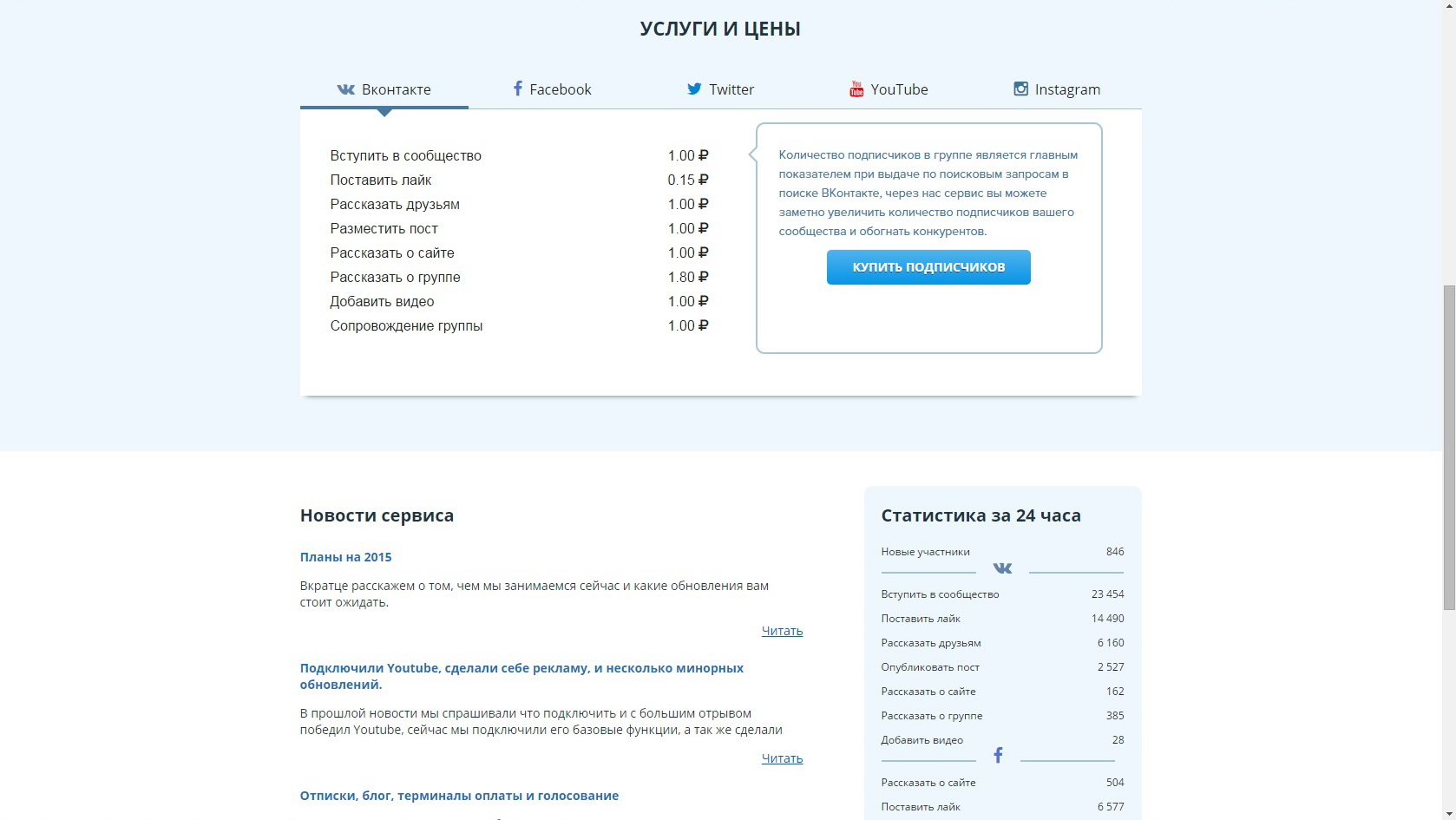The width and height of the screenshot is (1456, 820).
Task: Click the VK logo icon in the Вконтакте tab
Action: [x=345, y=89]
